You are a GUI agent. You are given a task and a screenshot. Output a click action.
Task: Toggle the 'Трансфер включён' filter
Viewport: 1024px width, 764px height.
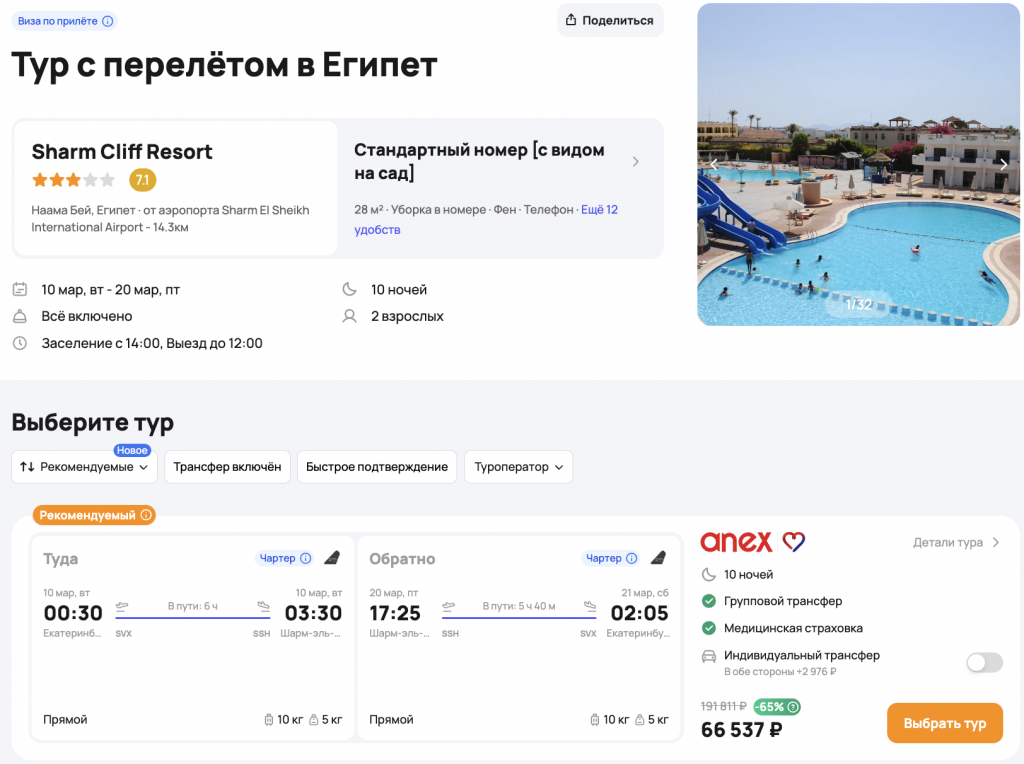click(x=227, y=467)
